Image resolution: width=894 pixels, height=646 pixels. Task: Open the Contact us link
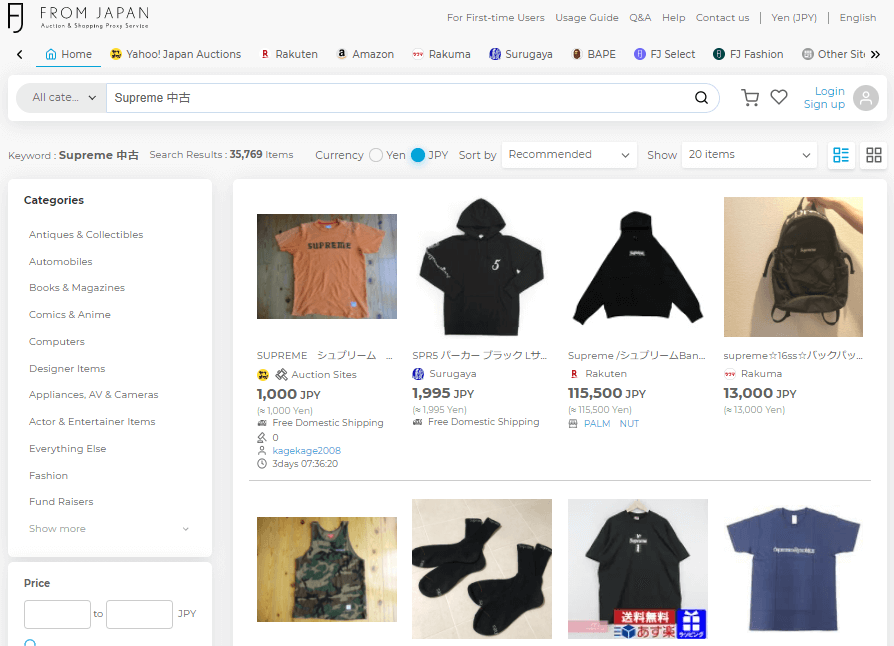[x=722, y=18]
